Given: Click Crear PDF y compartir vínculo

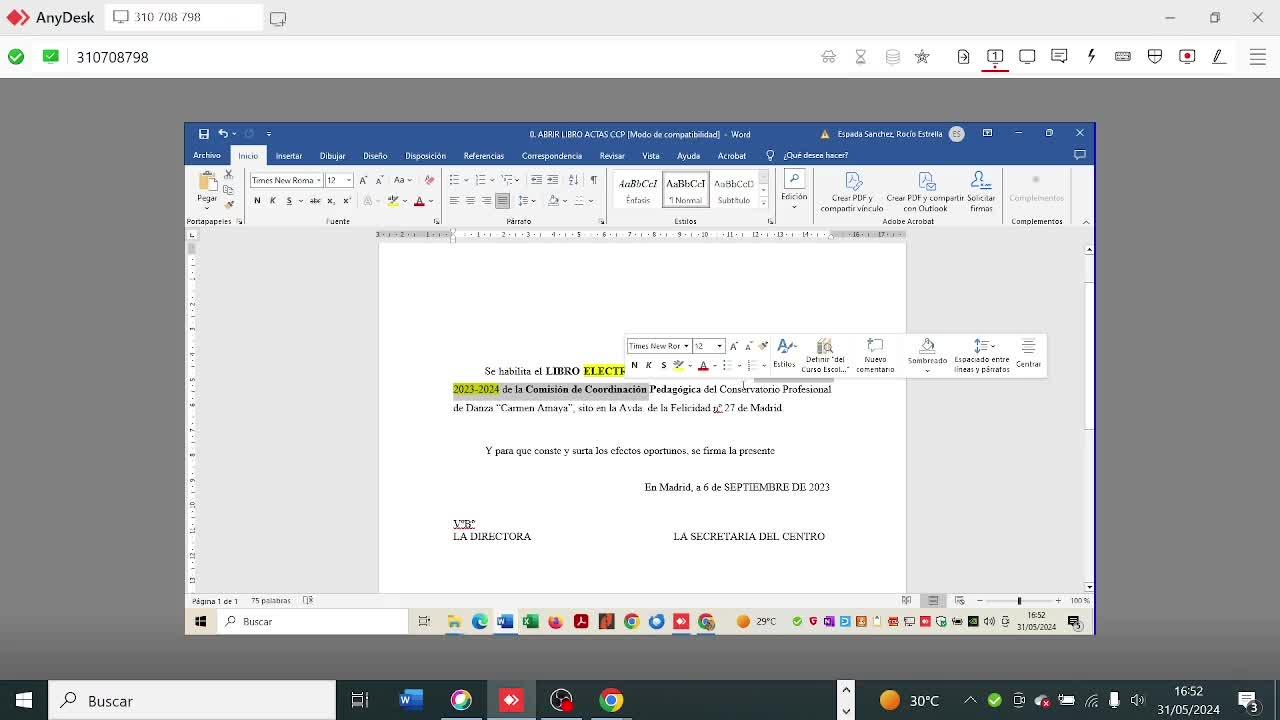Looking at the screenshot, I should pyautogui.click(x=852, y=192).
